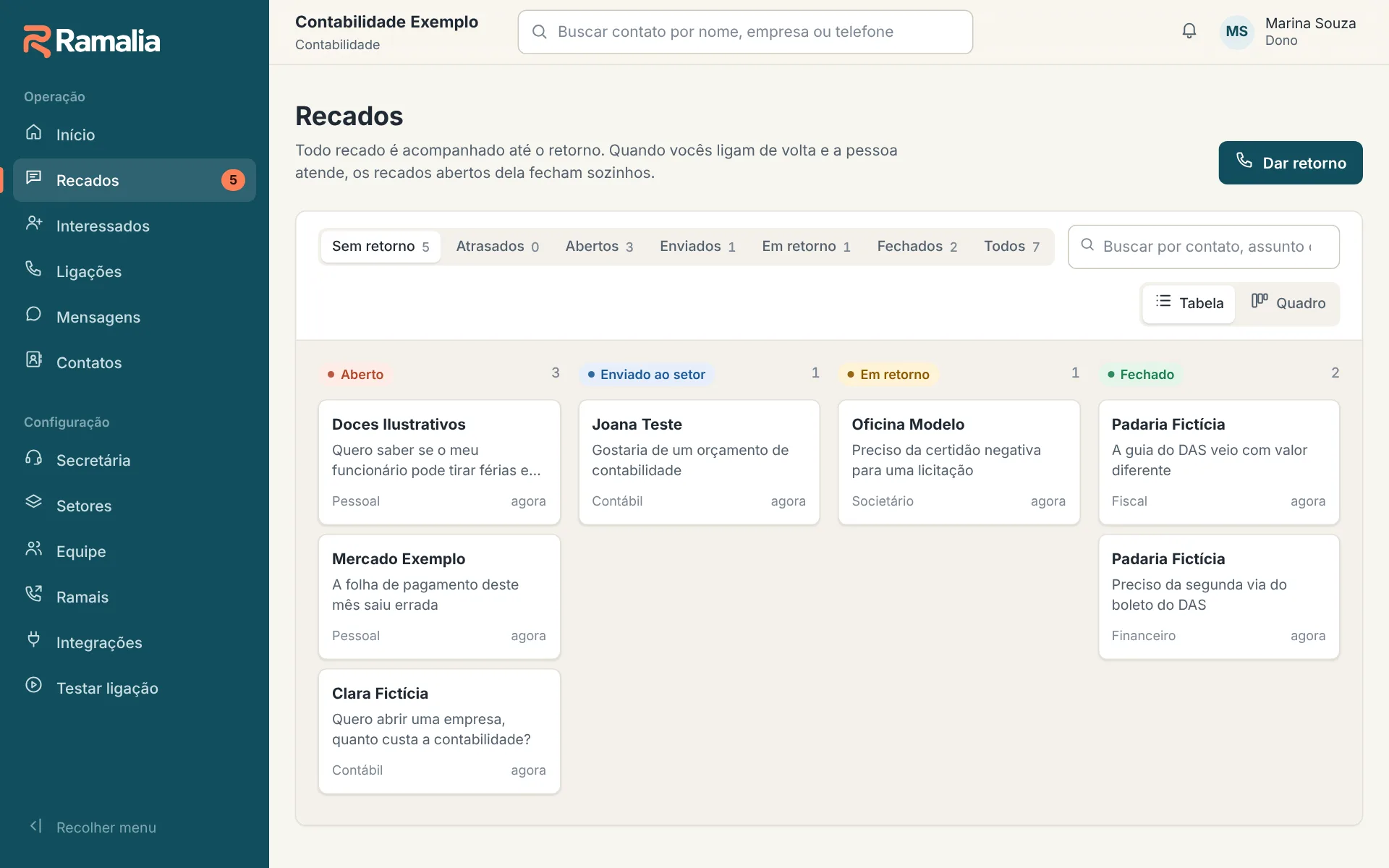
Task: Open Ramais in the sidebar
Action: tap(135, 597)
